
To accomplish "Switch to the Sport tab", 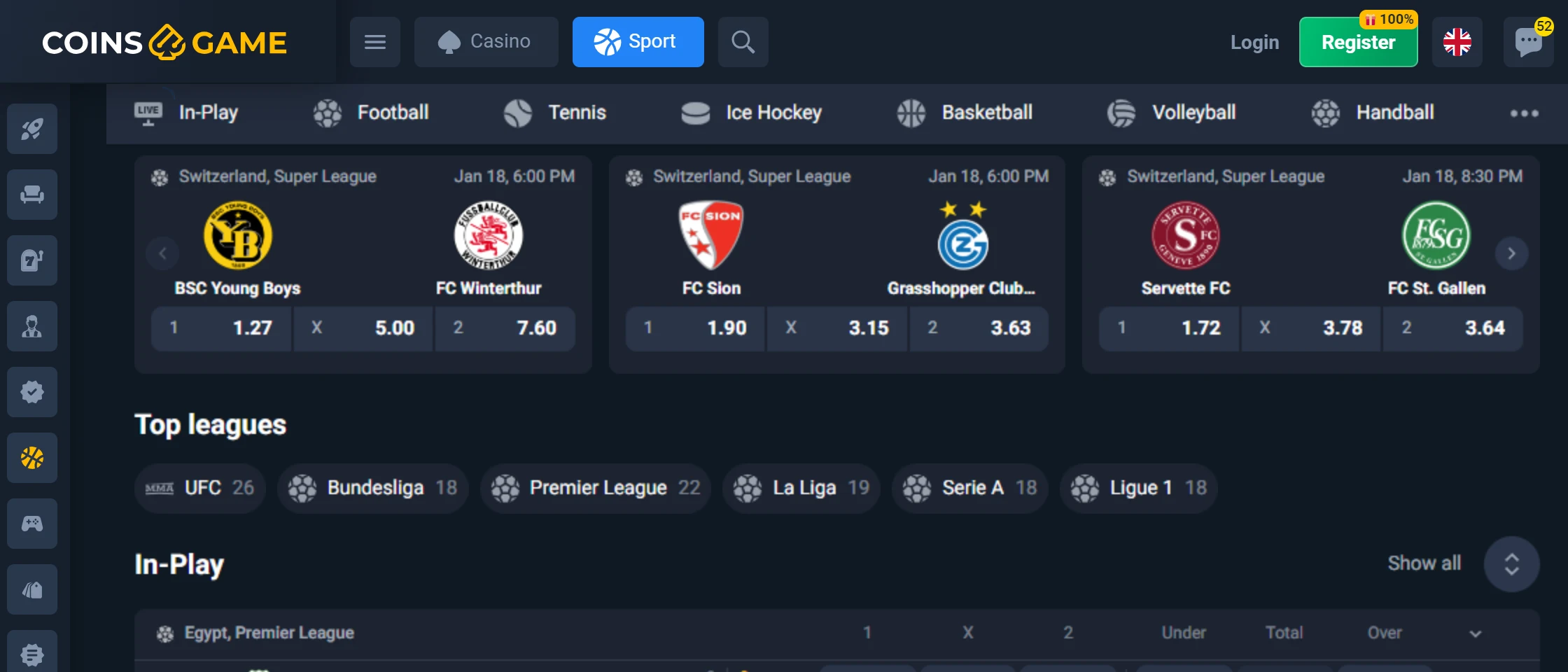I will 638,42.
